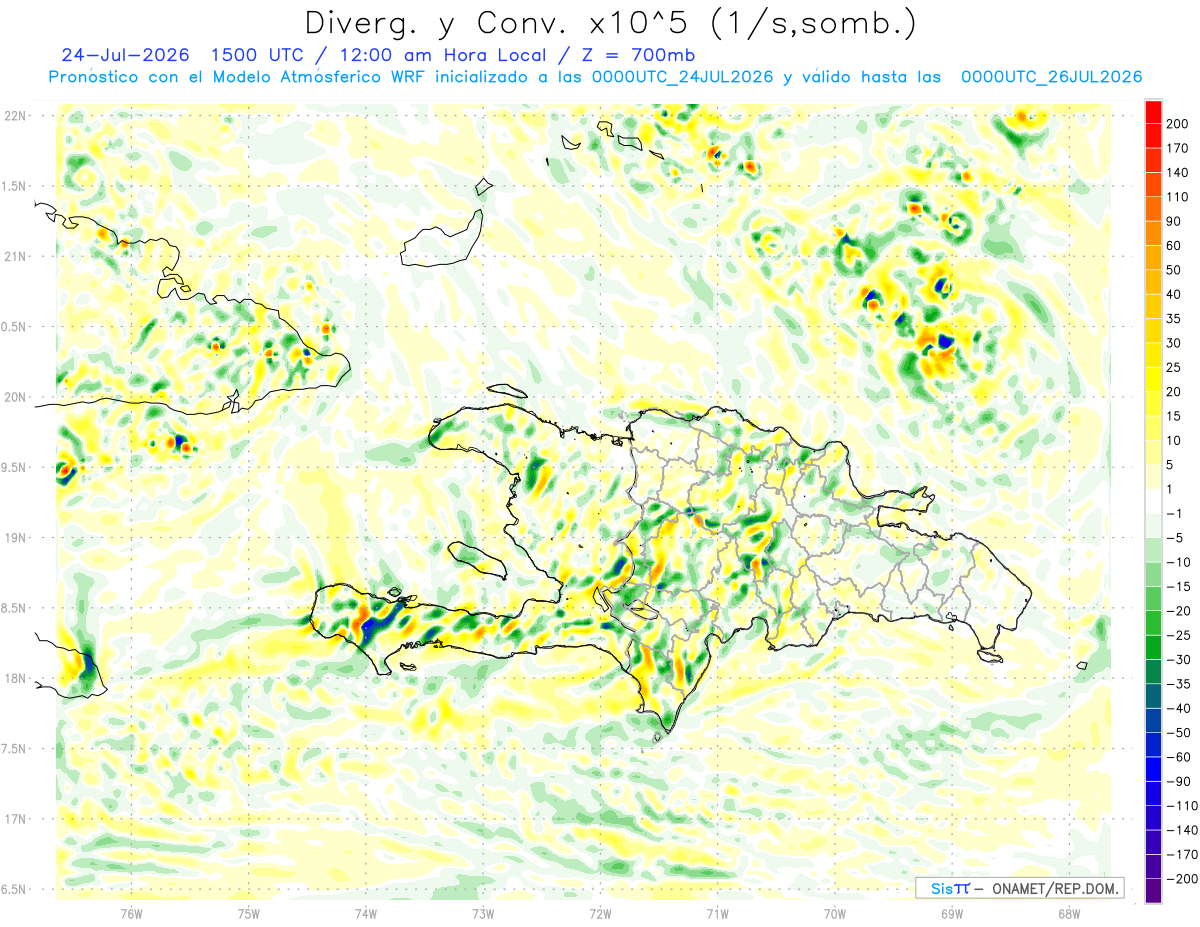Click the "21N" latitude label
Viewport: 1200px width, 927px height.
coord(14,257)
